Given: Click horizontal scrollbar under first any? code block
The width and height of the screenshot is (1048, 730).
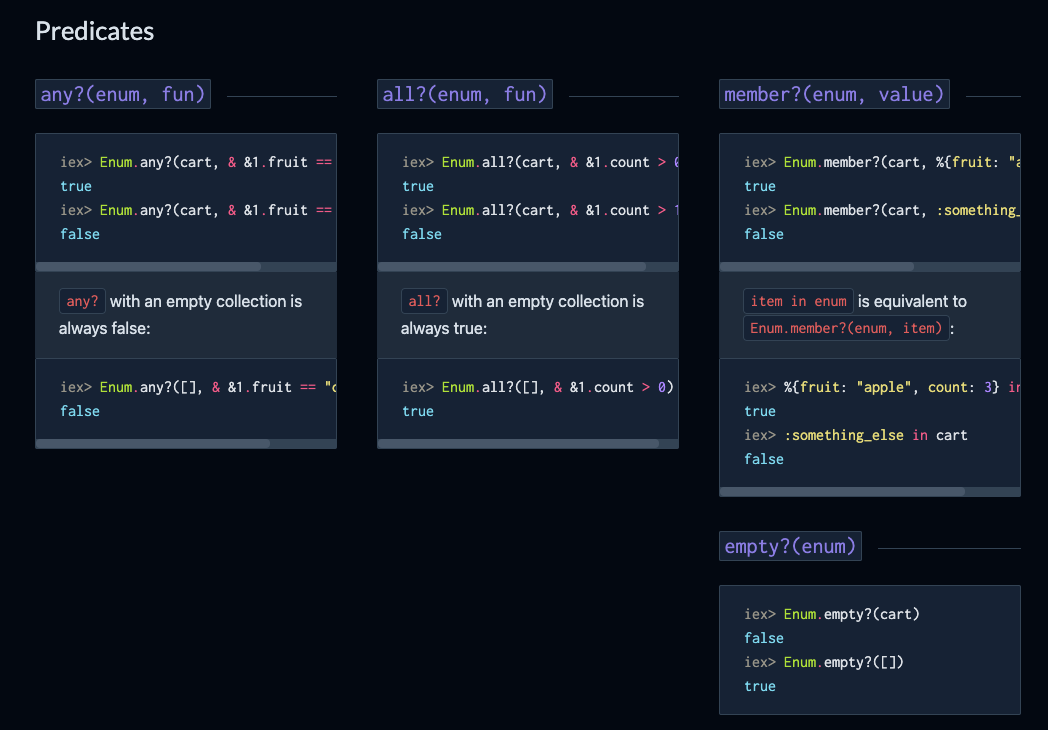Looking at the screenshot, I should click(148, 267).
